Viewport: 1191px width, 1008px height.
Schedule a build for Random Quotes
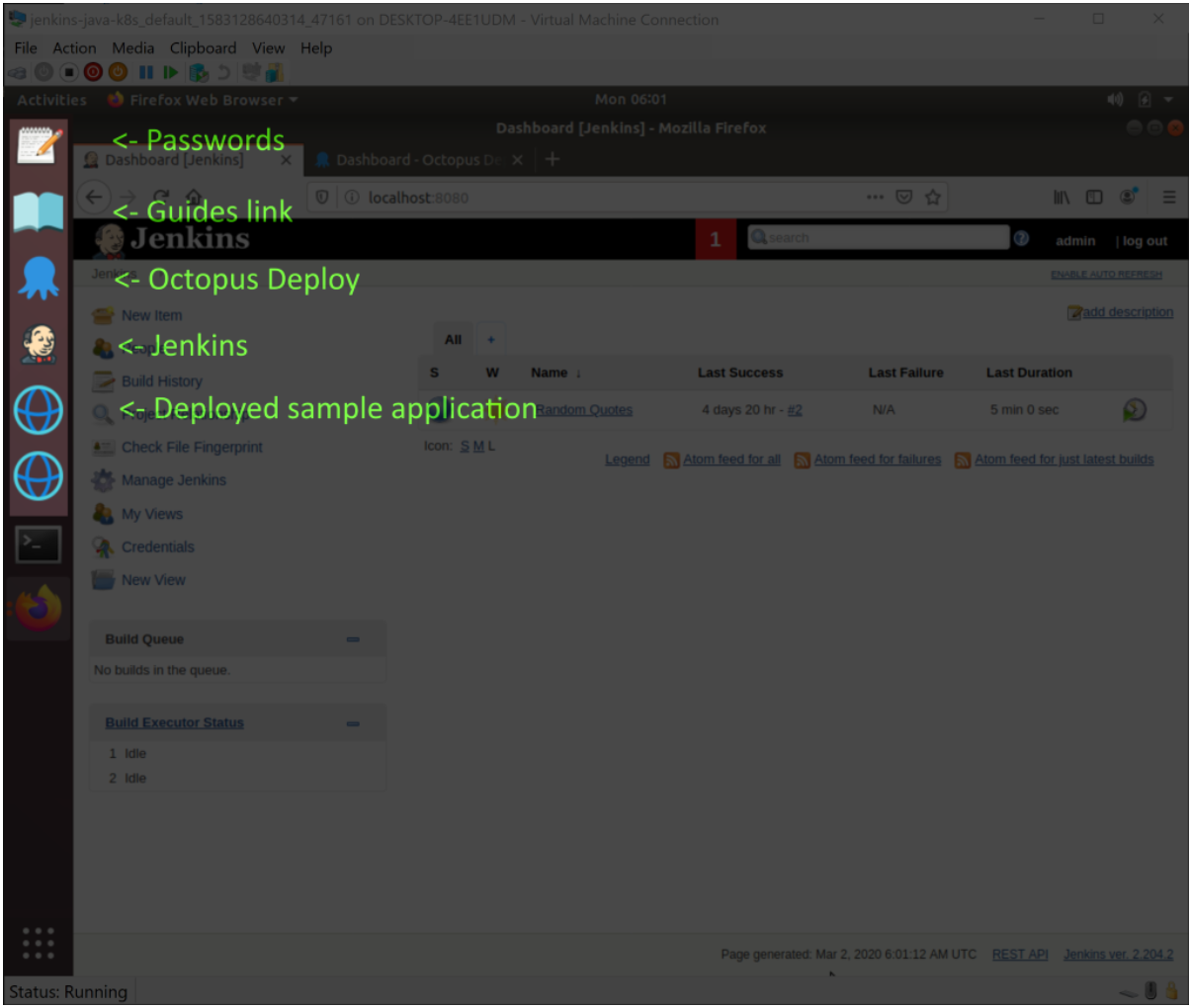coord(1135,410)
